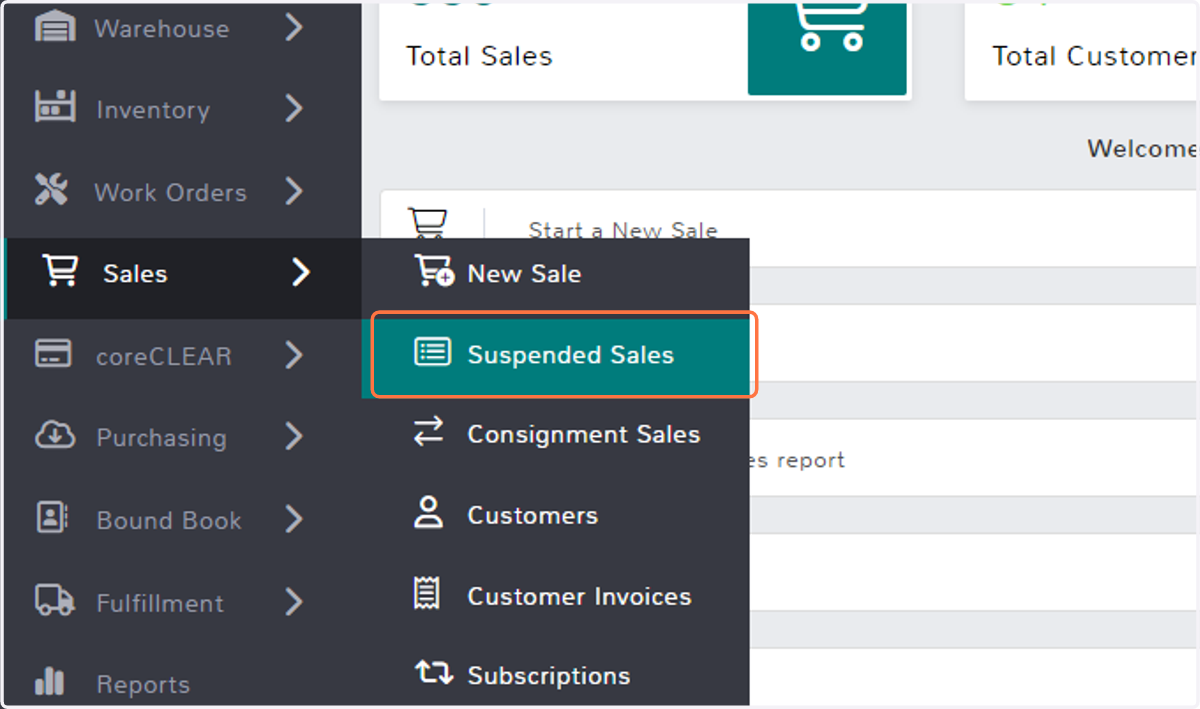Expand the Work Orders chevron
Image resolution: width=1200 pixels, height=709 pixels.
293,190
